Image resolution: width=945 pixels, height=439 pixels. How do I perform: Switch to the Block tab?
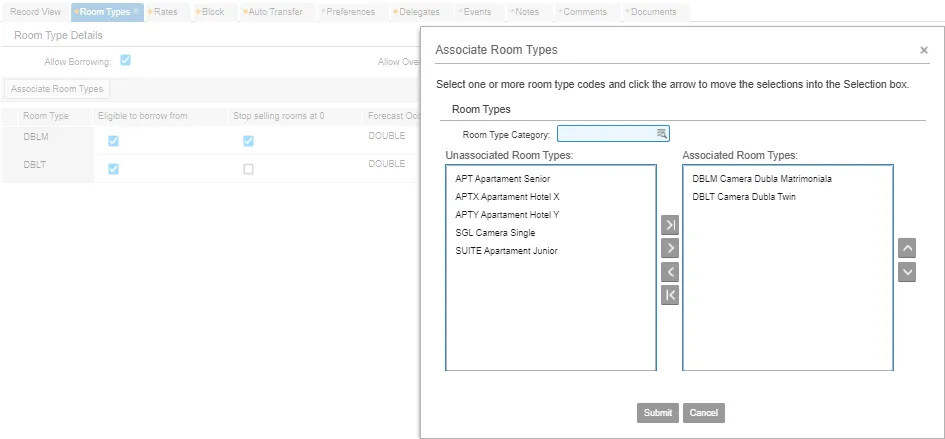[x=213, y=12]
